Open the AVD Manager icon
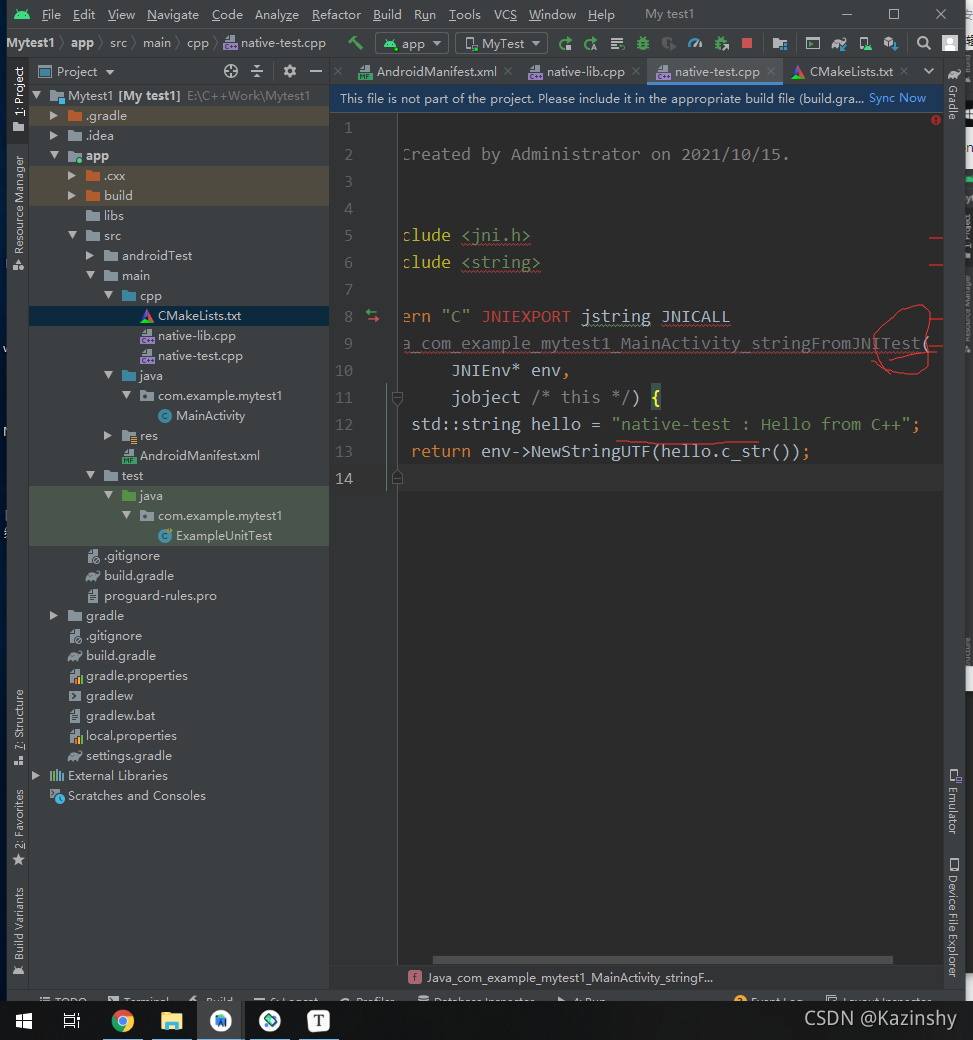Image resolution: width=973 pixels, height=1040 pixels. tap(865, 44)
